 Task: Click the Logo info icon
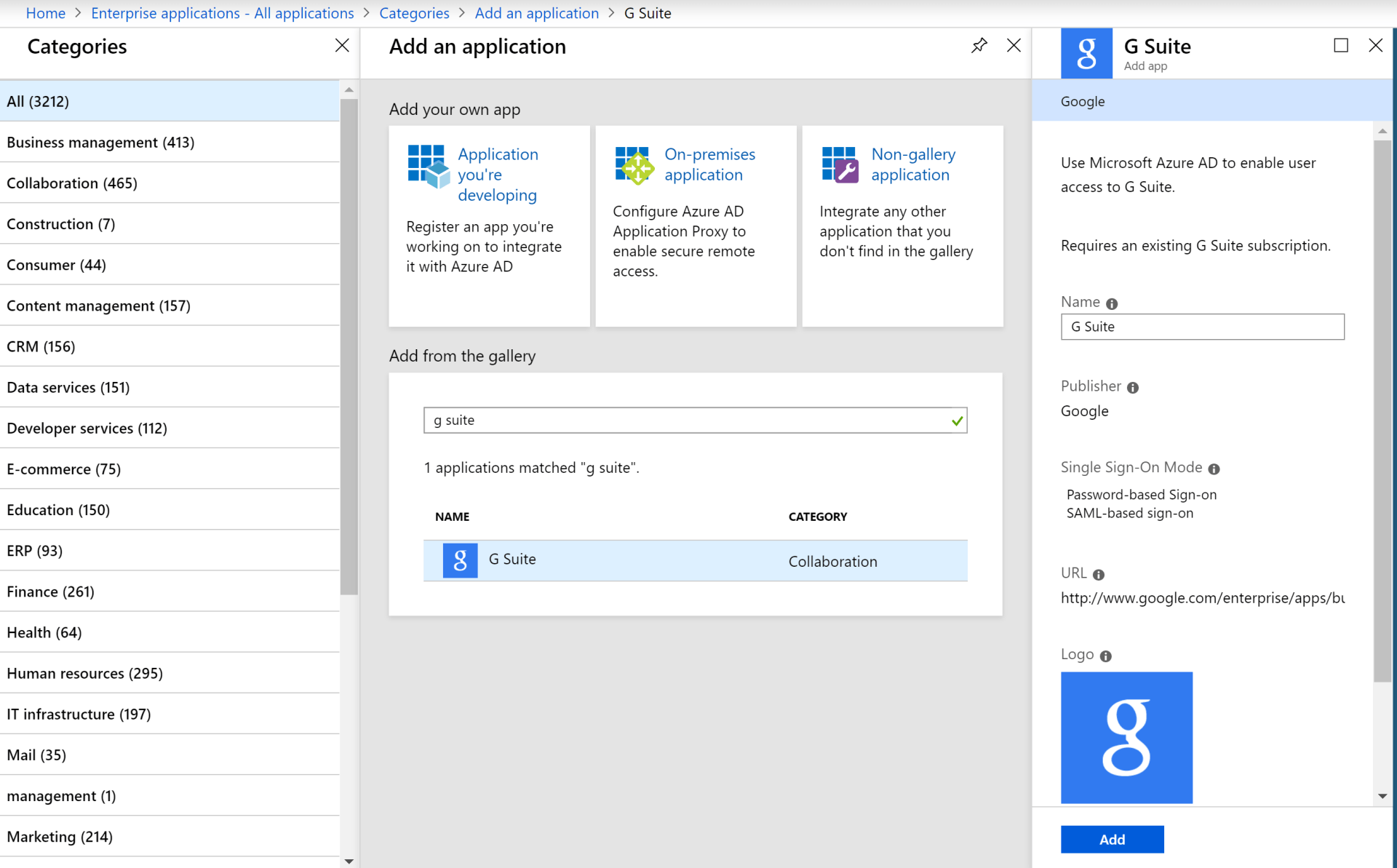click(1106, 656)
